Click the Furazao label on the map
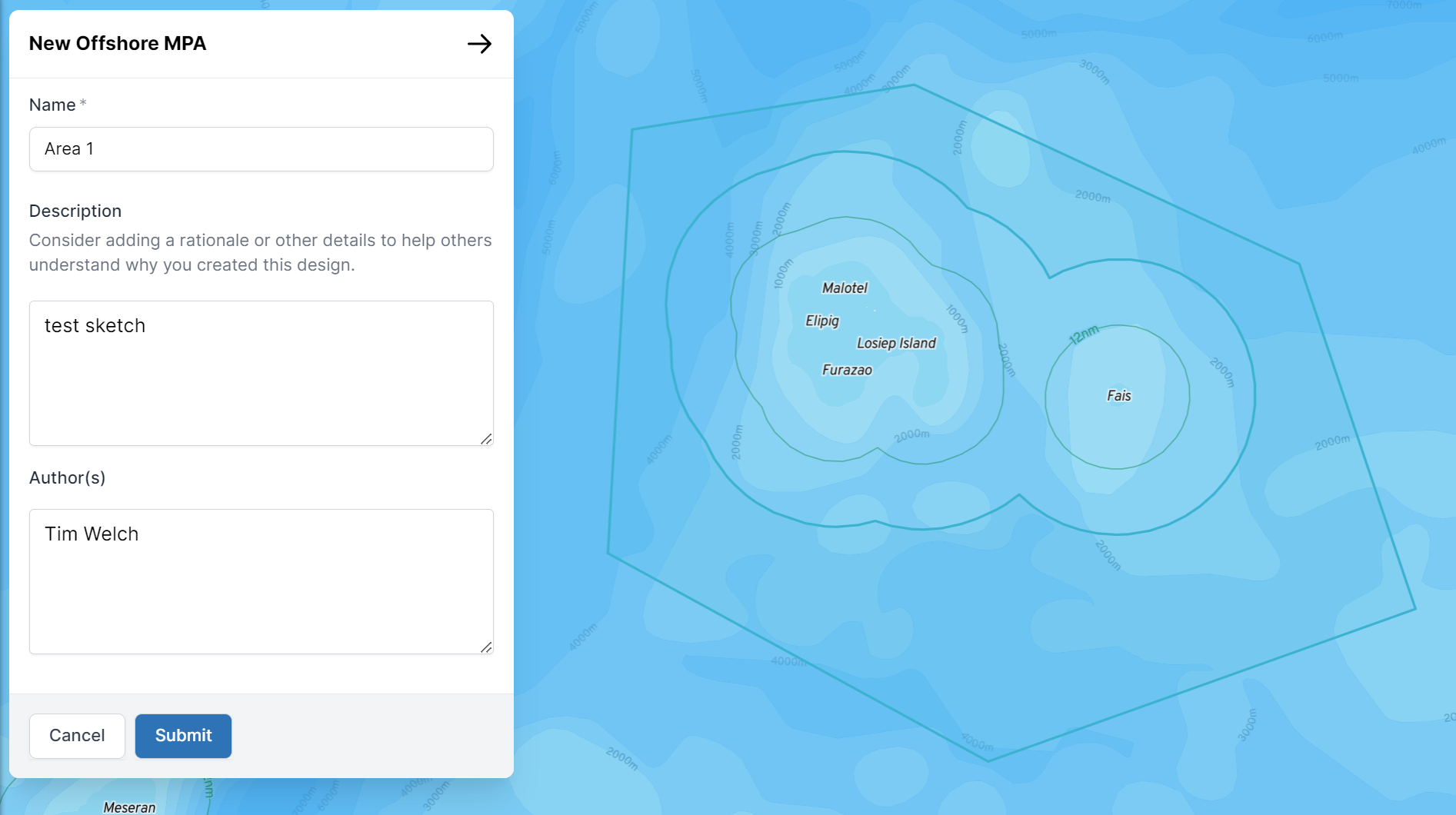 pos(847,370)
